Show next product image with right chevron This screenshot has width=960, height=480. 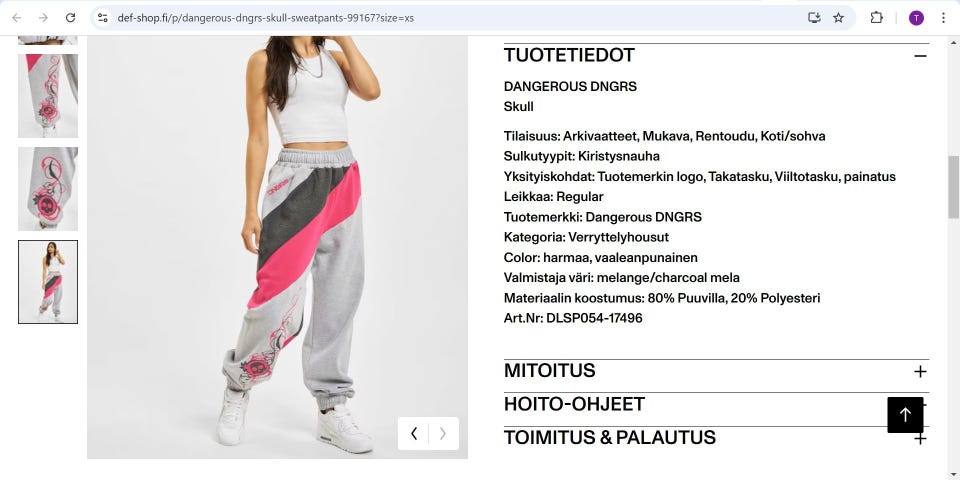[x=443, y=433]
